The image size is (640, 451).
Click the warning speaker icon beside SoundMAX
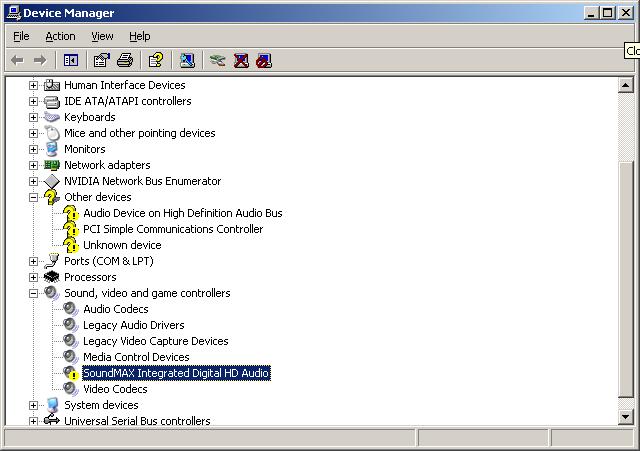pyautogui.click(x=71, y=373)
